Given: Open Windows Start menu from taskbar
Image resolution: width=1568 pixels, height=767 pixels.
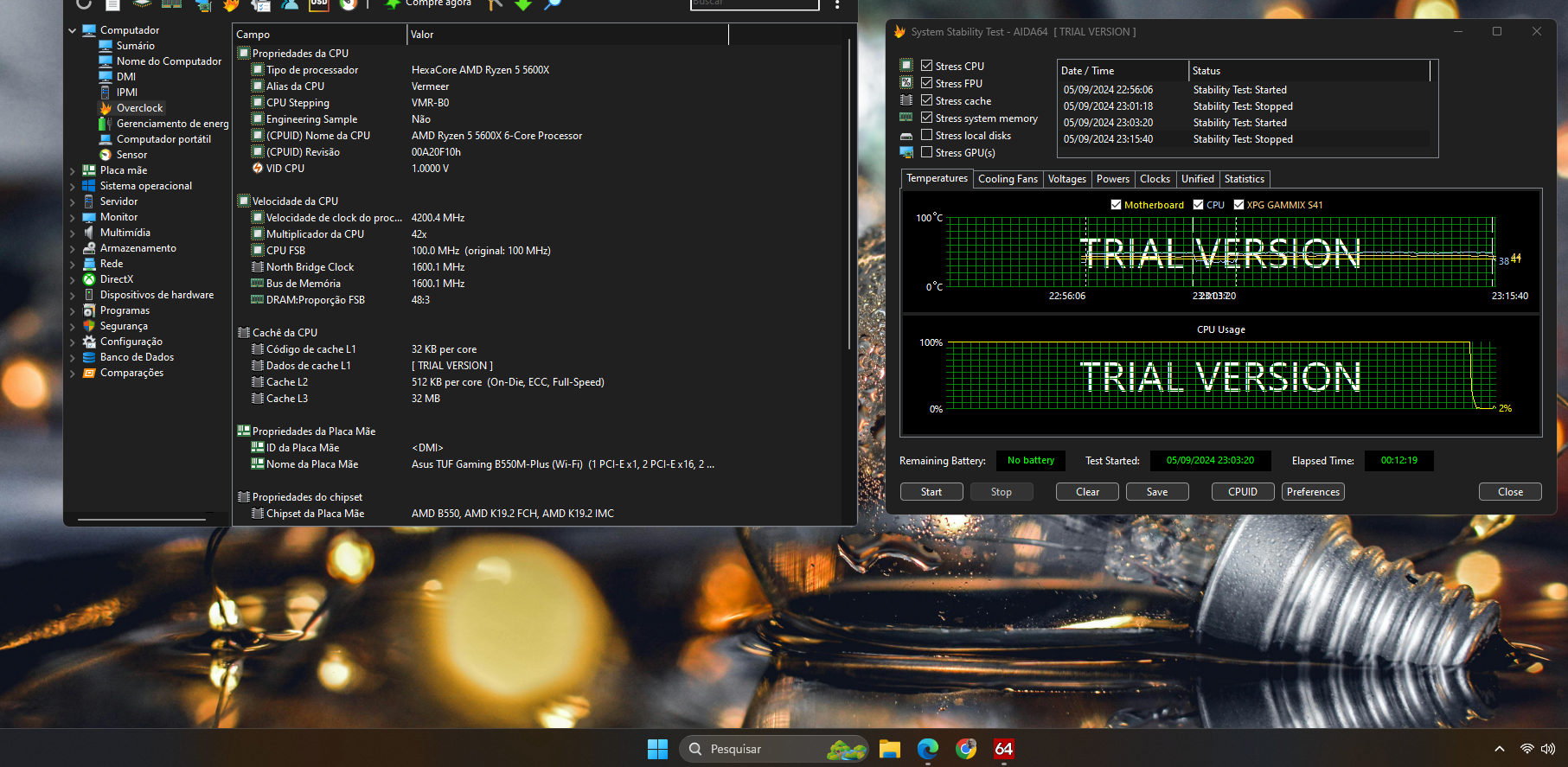Looking at the screenshot, I should [x=658, y=749].
